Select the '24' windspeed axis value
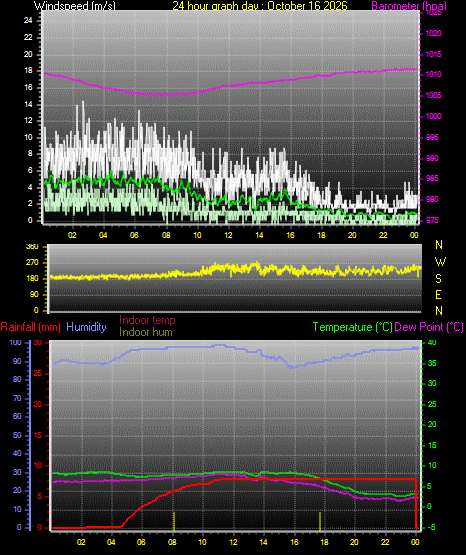This screenshot has height=555, width=466. point(28,21)
